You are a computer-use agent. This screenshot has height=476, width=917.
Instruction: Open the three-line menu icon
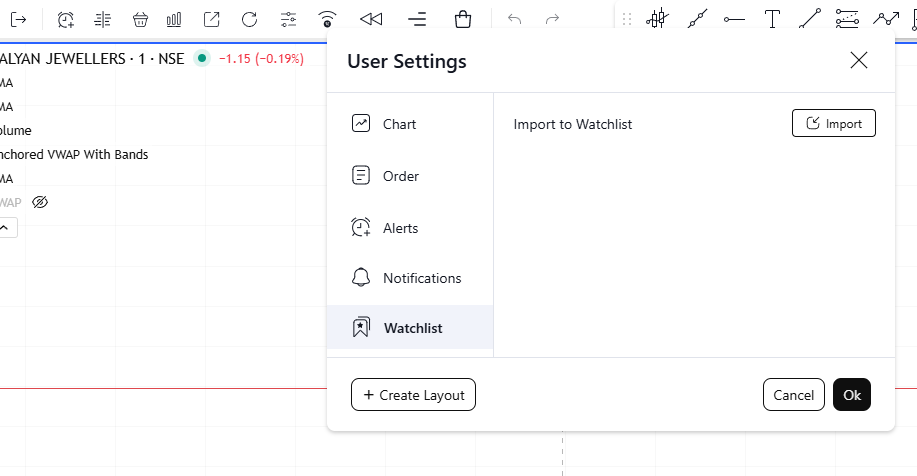[x=417, y=20]
